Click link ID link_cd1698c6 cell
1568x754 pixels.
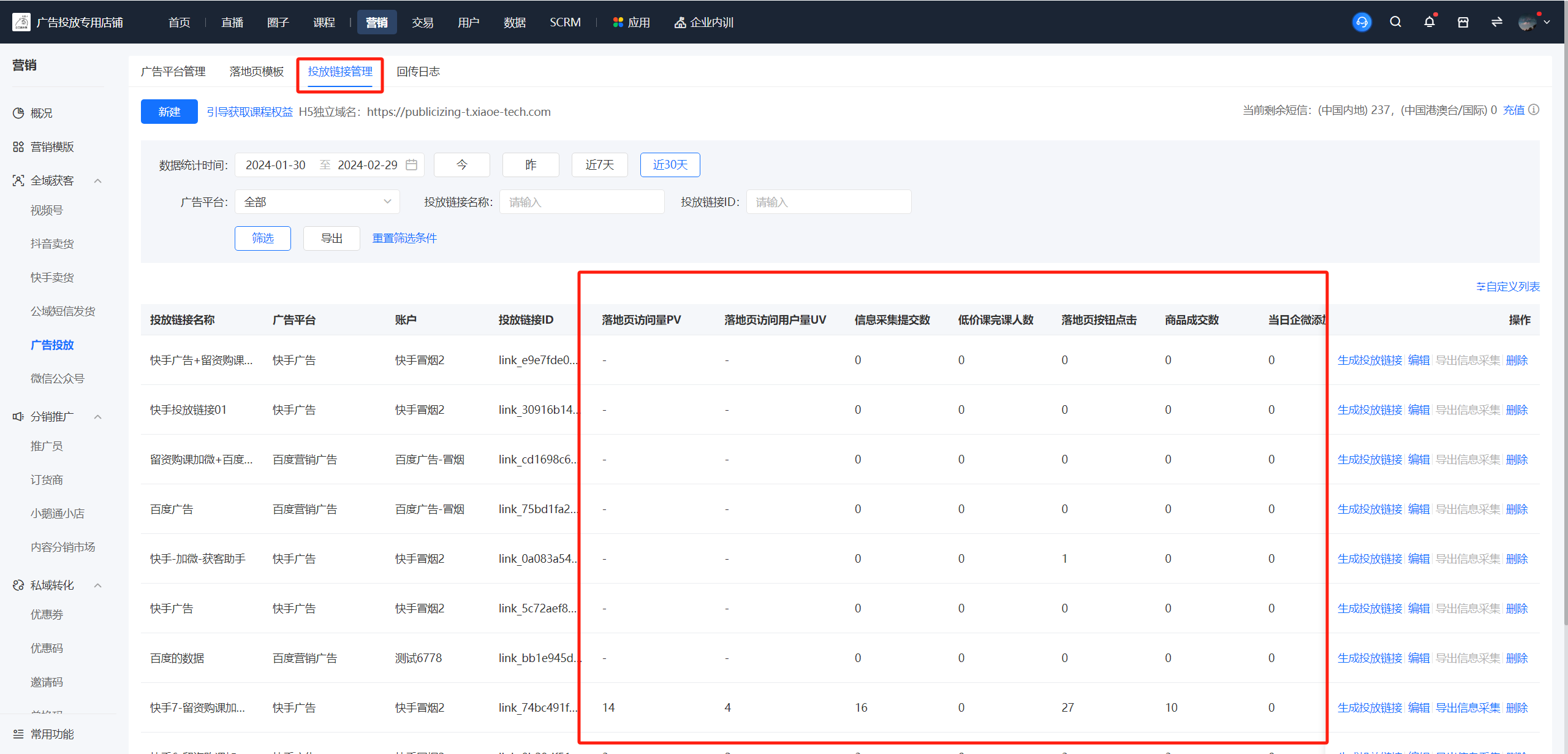tap(537, 459)
